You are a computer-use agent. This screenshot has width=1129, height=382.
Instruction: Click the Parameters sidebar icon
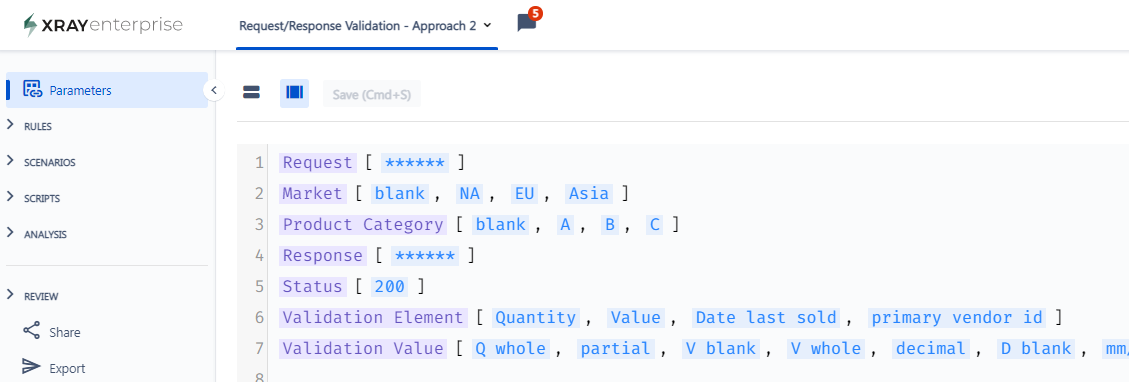click(x=32, y=90)
